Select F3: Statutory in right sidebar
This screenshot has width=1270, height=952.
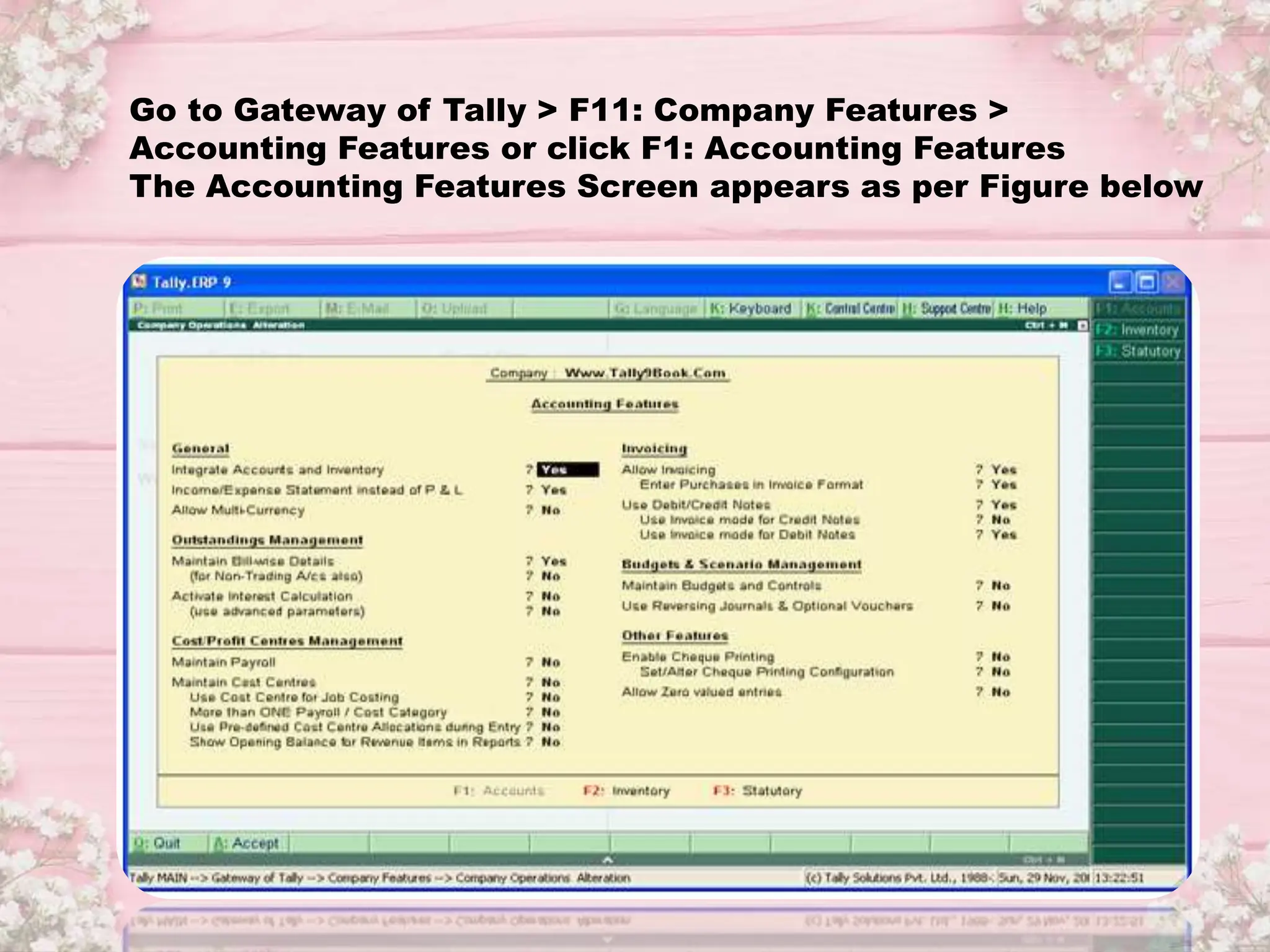pyautogui.click(x=1138, y=351)
